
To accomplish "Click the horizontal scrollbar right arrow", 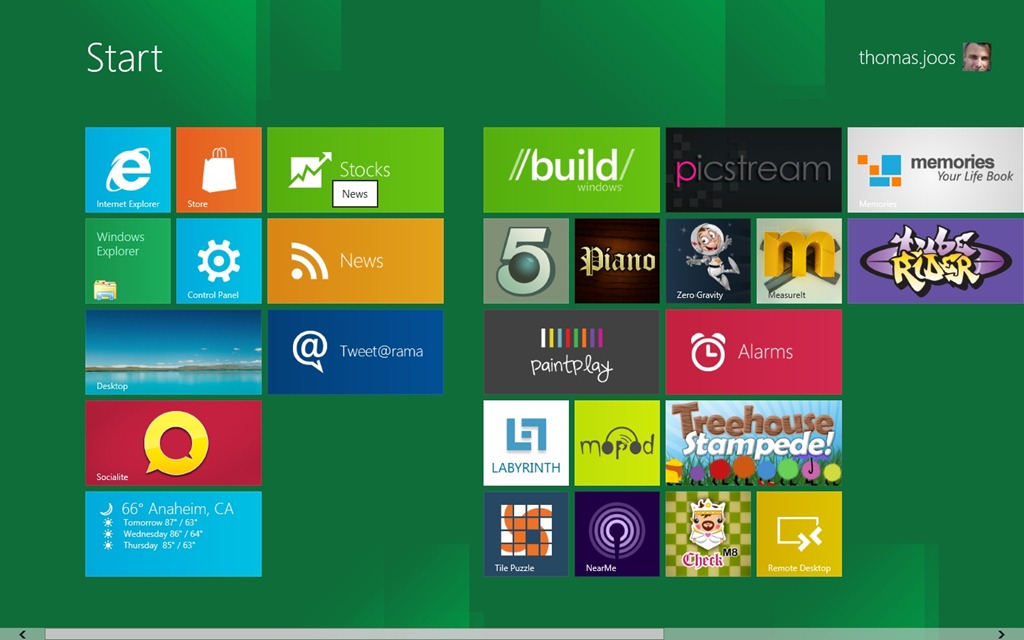I will pos(1000,634).
